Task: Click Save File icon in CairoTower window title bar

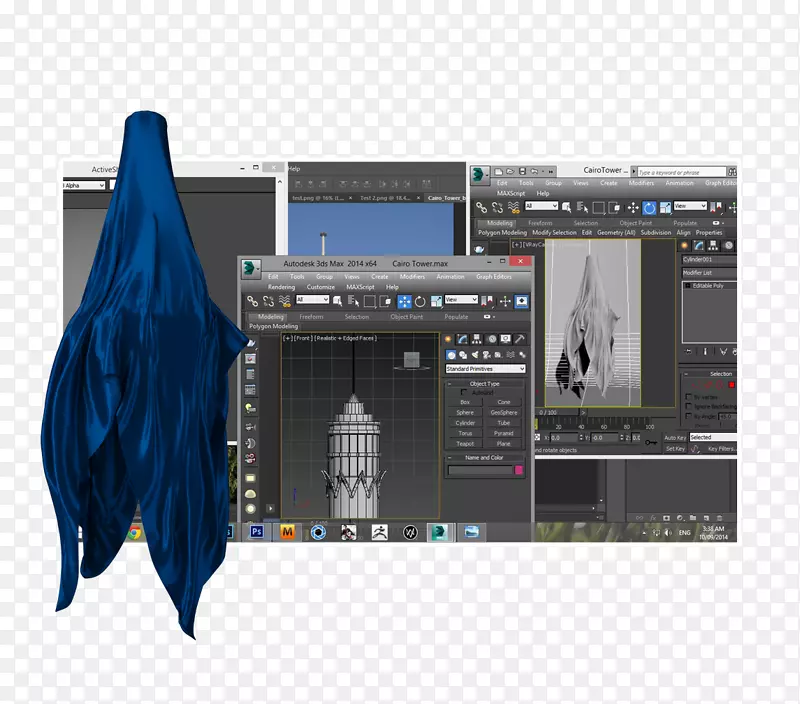Action: pos(522,171)
